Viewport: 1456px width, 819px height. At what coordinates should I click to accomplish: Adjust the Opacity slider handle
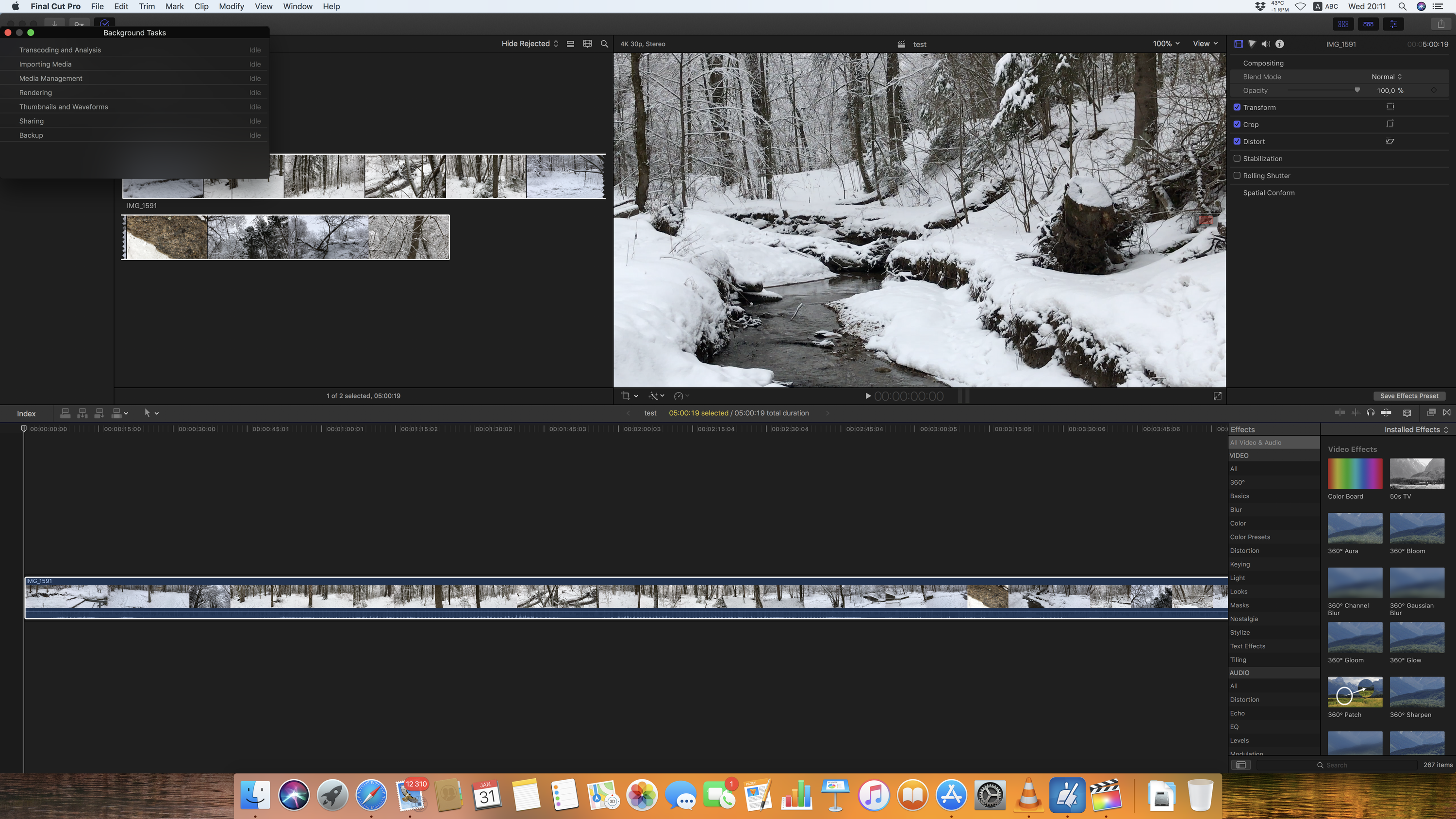coord(1357,90)
